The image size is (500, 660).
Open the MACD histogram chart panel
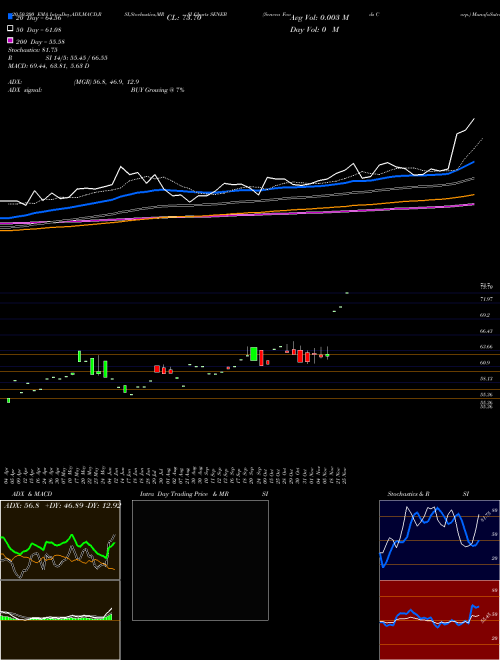click(x=60, y=620)
